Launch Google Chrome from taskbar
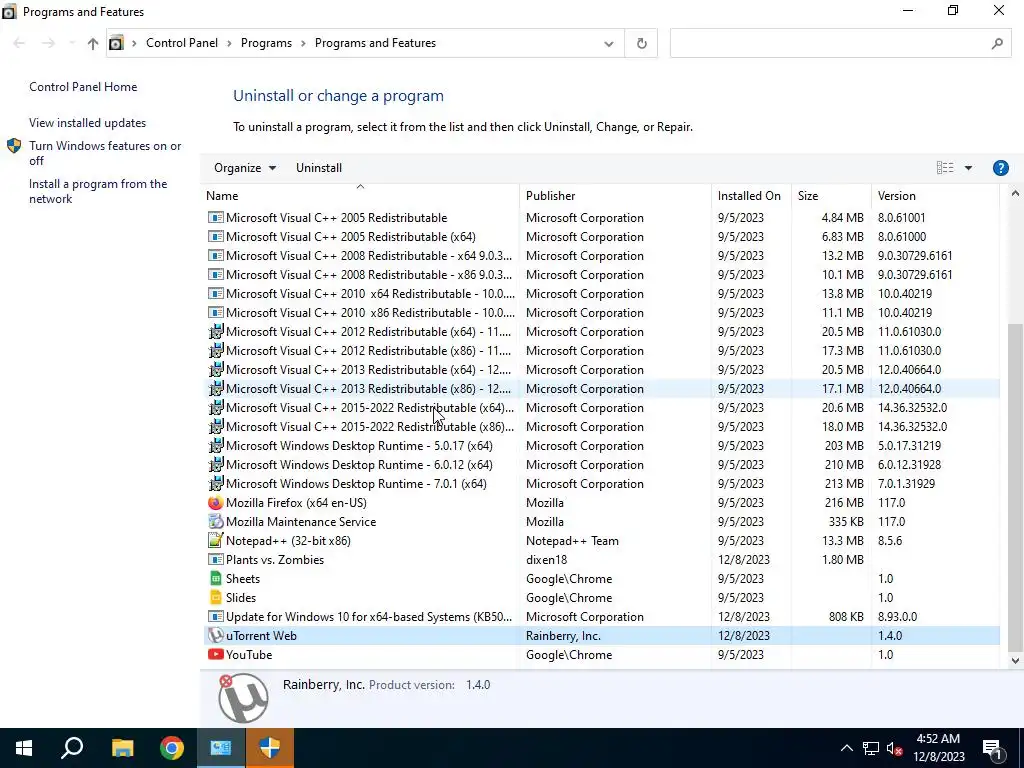The height and width of the screenshot is (768, 1024). point(172,748)
